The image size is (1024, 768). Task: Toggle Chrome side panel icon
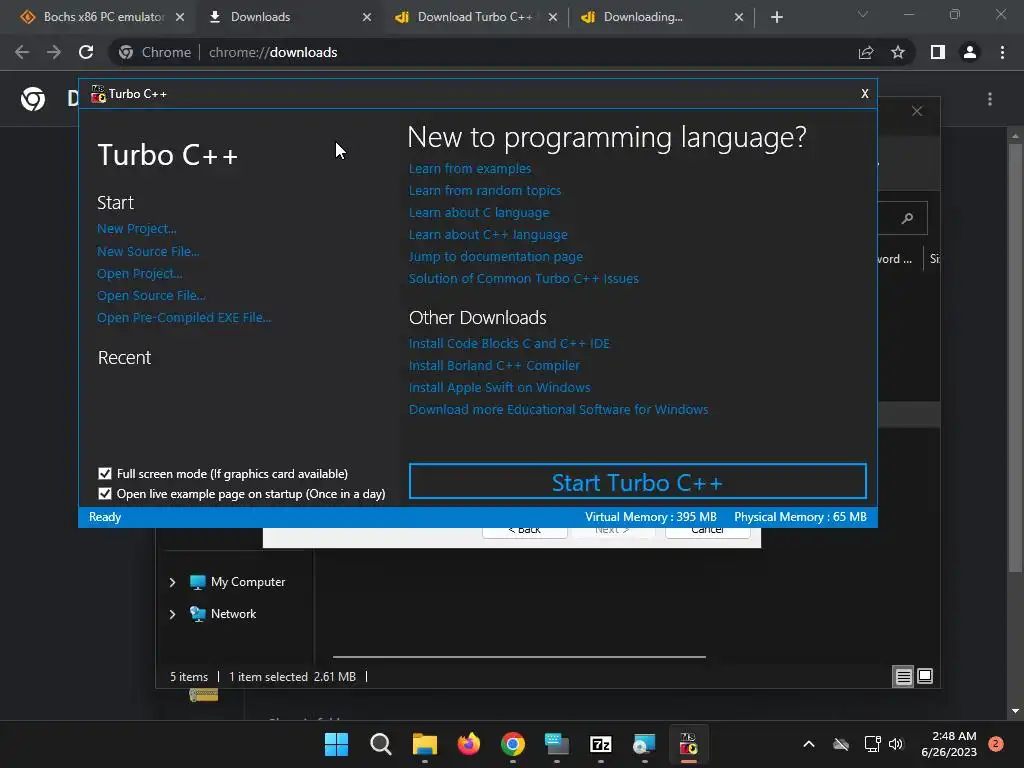tap(938, 52)
